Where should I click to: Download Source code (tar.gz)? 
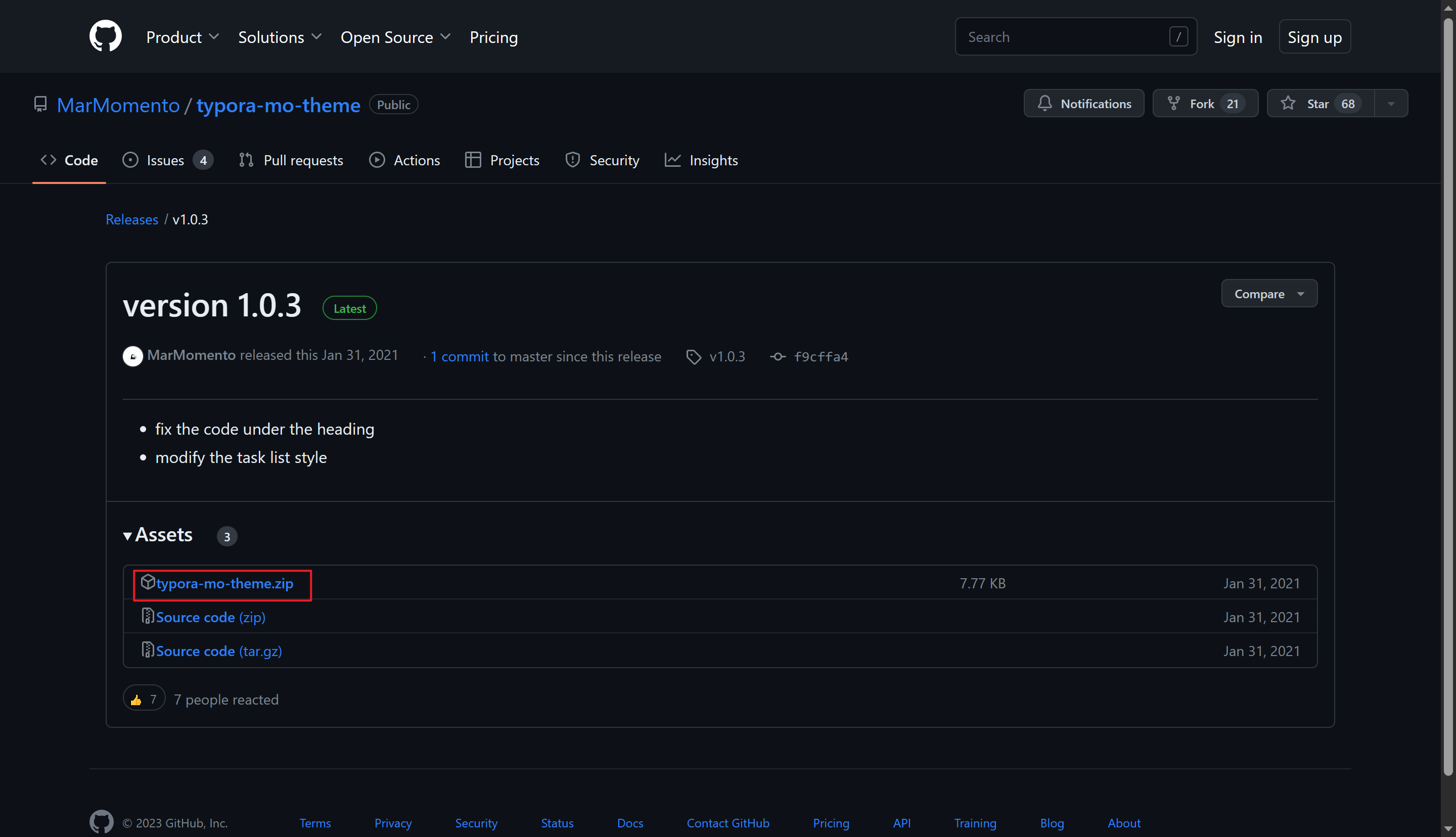pyautogui.click(x=219, y=650)
